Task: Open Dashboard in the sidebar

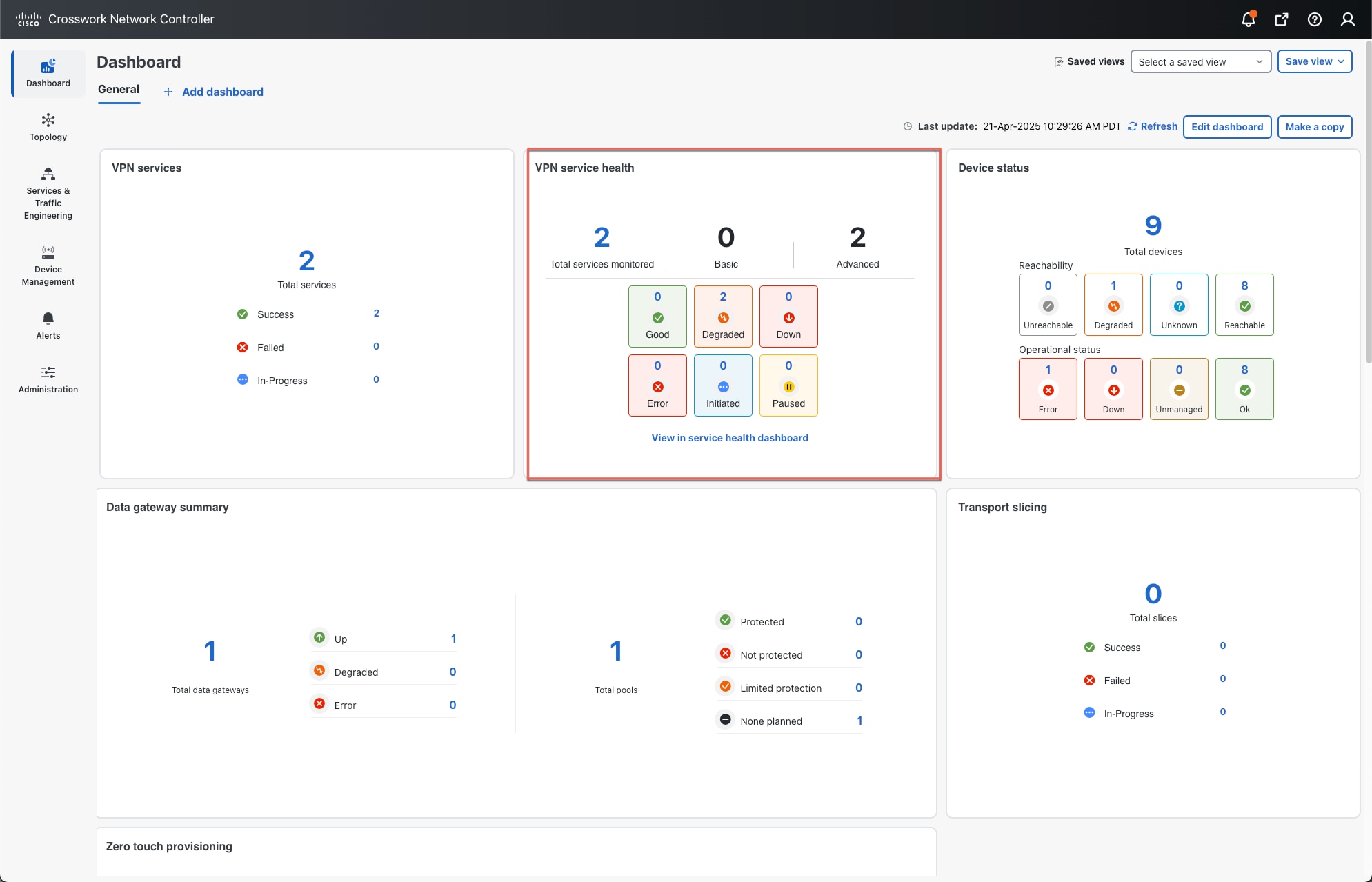Action: (48, 74)
